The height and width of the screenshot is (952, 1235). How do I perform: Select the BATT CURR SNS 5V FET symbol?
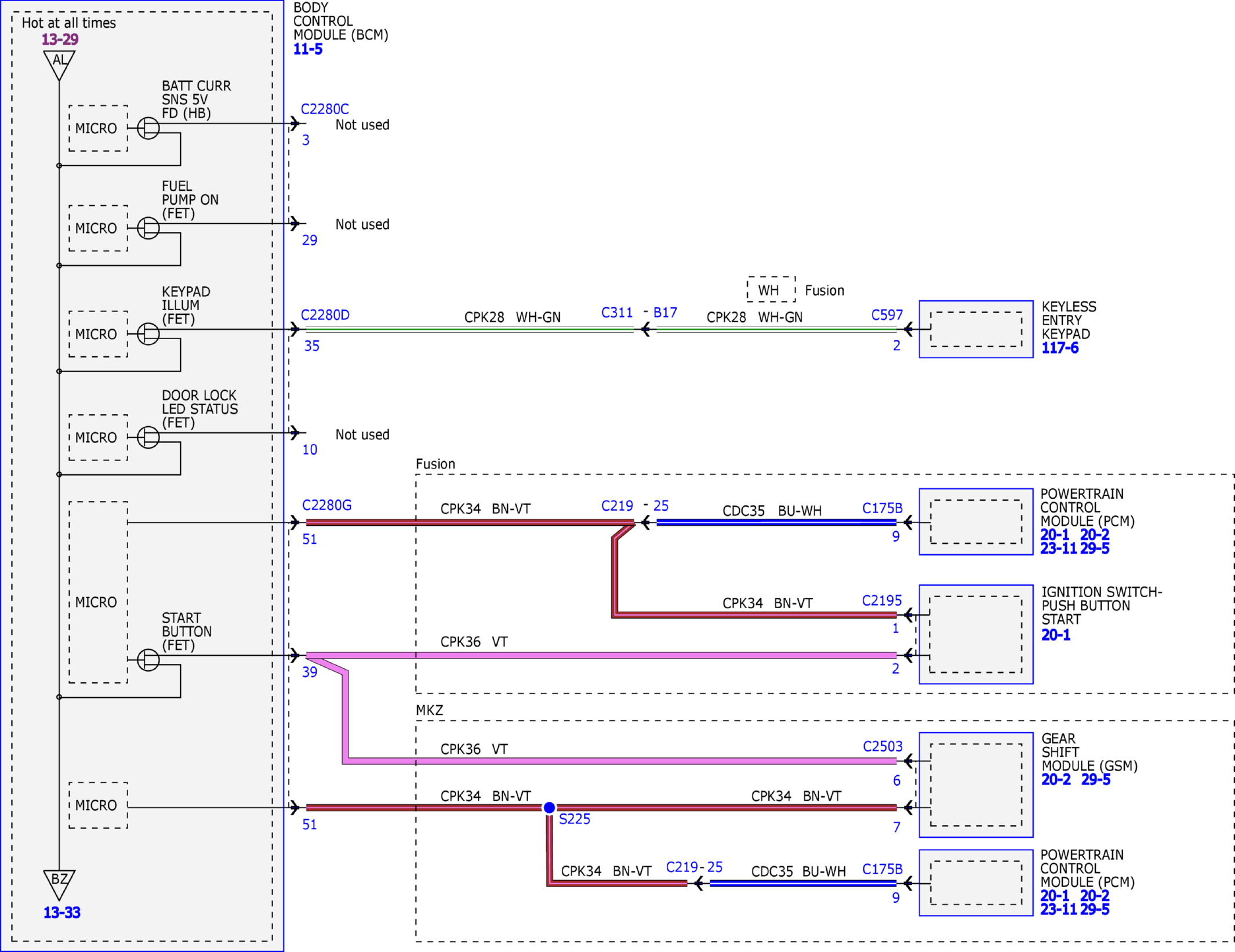click(x=148, y=128)
